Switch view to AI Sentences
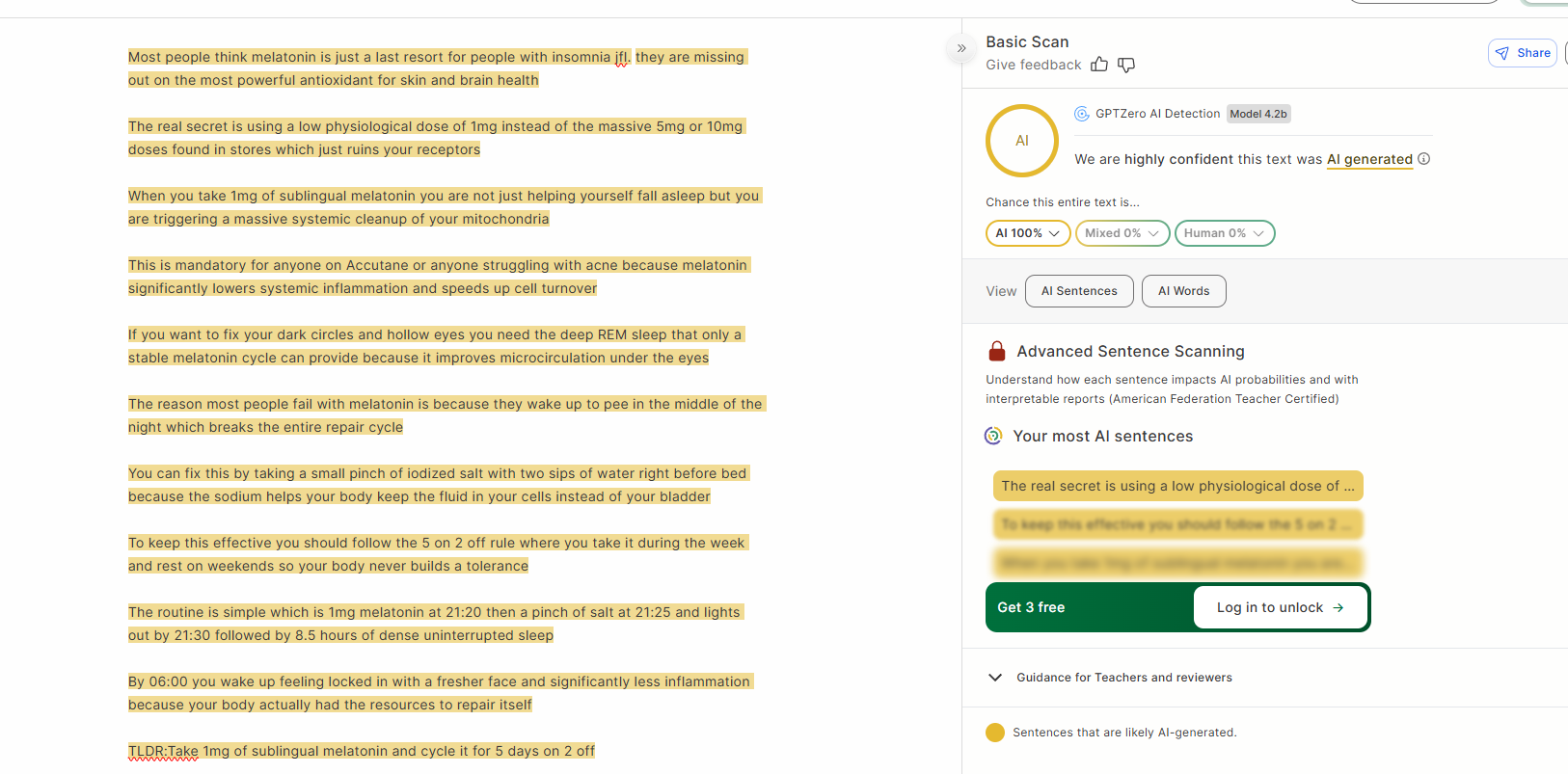This screenshot has height=774, width=1568. (x=1079, y=291)
